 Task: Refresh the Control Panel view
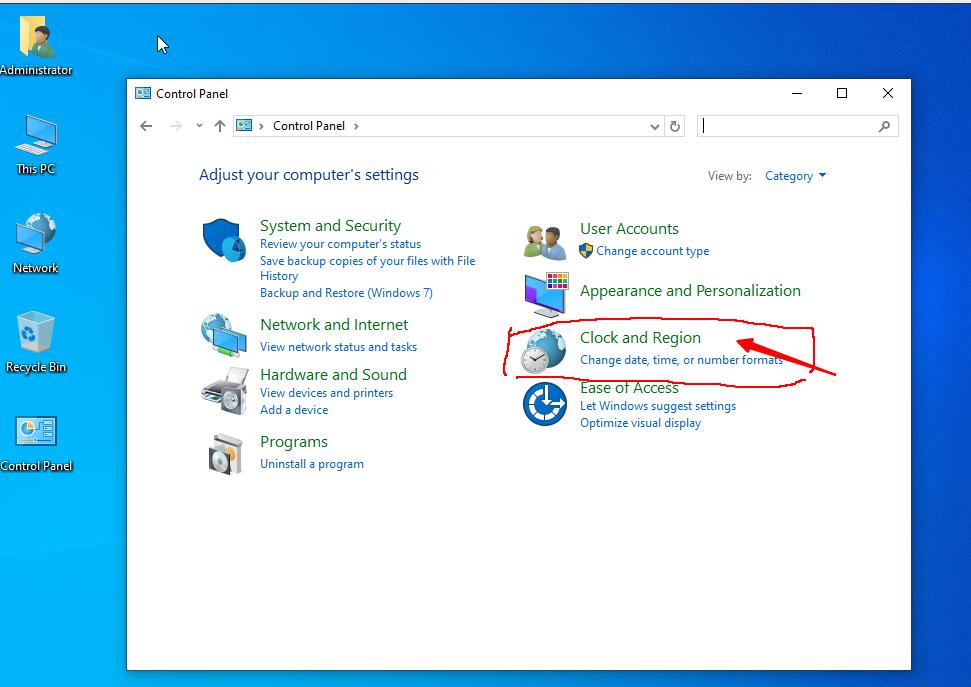(x=675, y=126)
